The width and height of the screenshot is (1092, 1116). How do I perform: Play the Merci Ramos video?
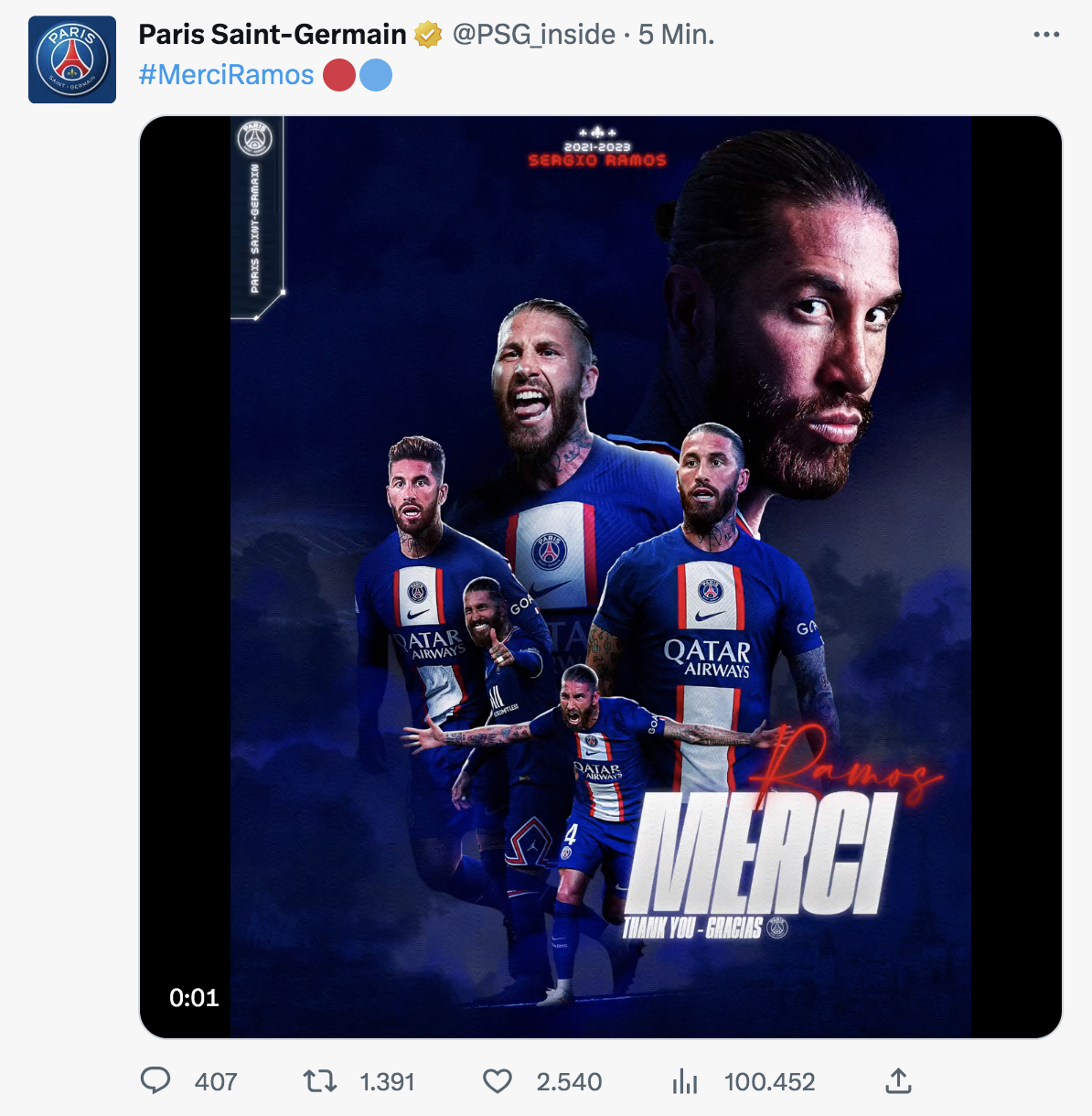tap(600, 576)
